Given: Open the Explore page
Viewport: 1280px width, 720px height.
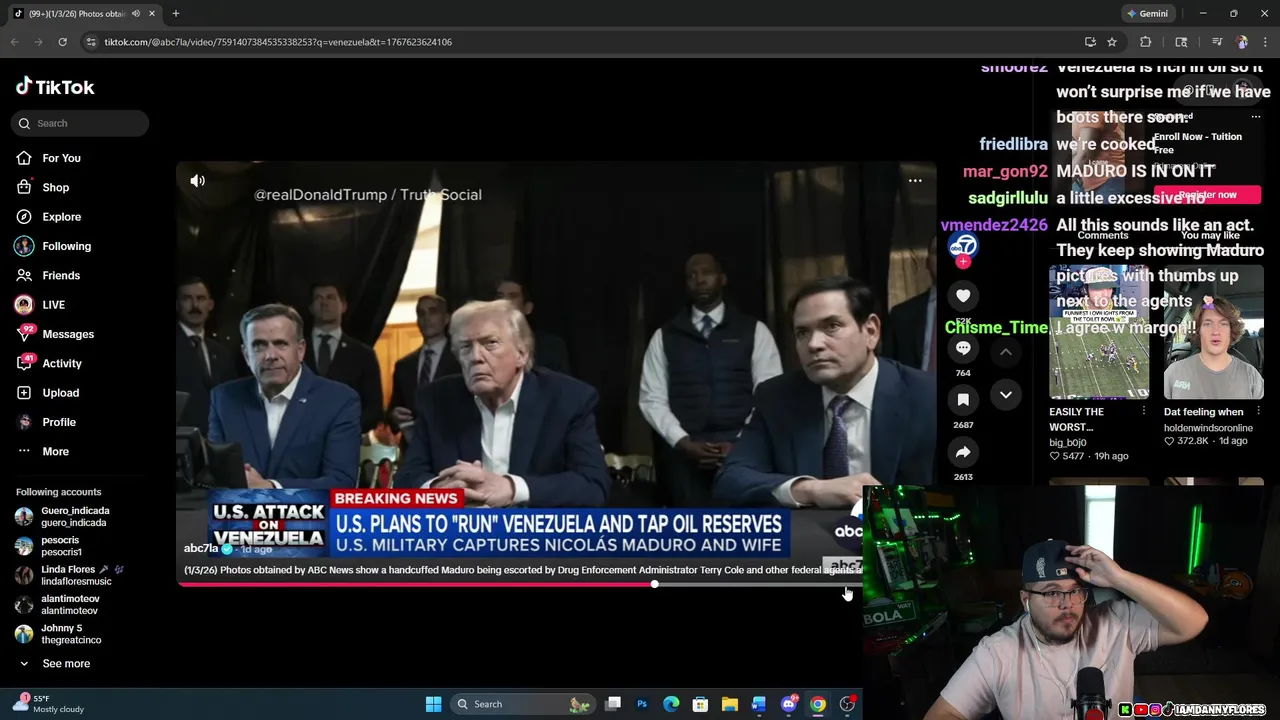Looking at the screenshot, I should click(61, 217).
